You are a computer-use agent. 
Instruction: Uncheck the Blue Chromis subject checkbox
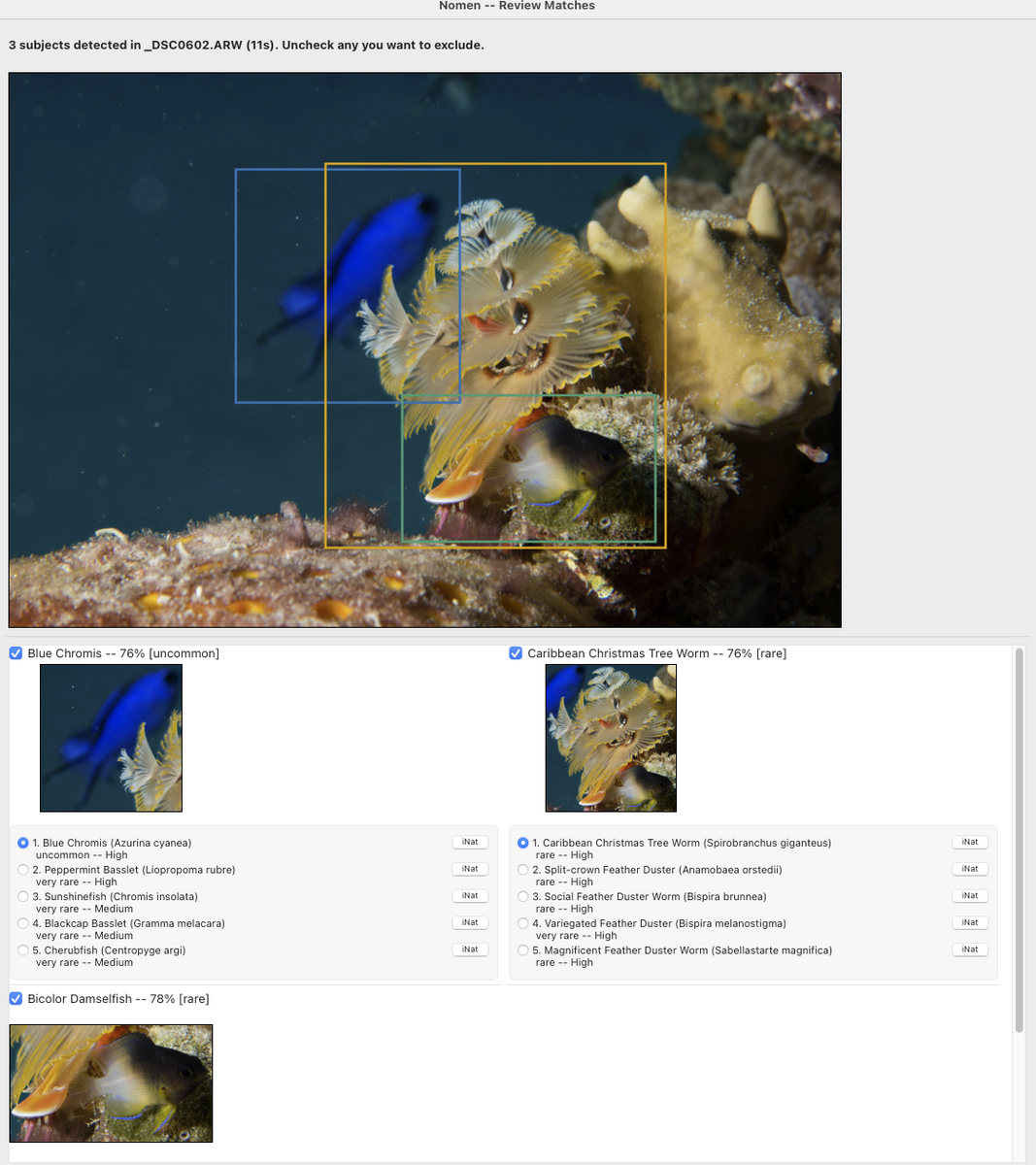click(16, 653)
